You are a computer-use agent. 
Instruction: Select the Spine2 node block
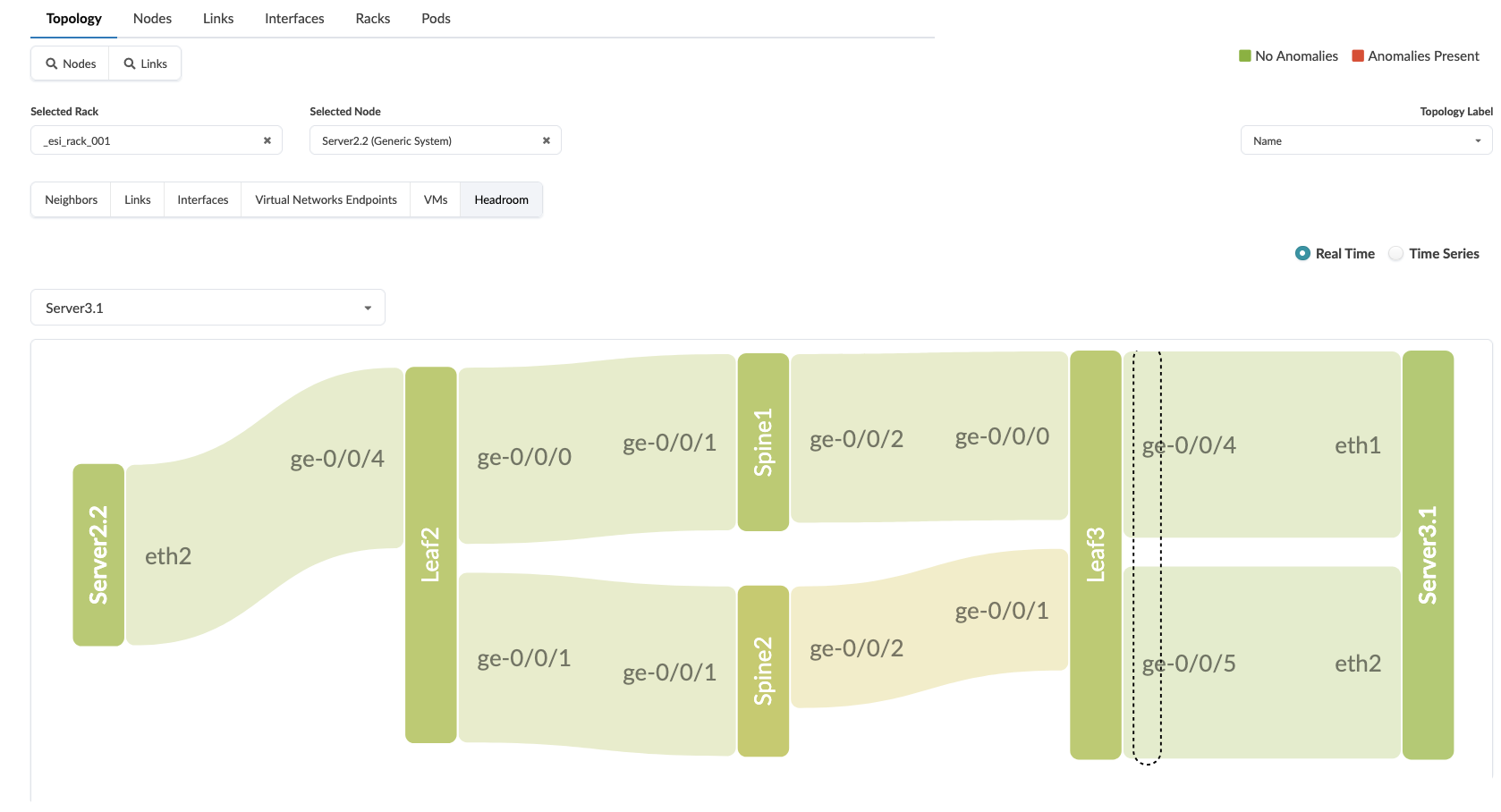[x=763, y=671]
